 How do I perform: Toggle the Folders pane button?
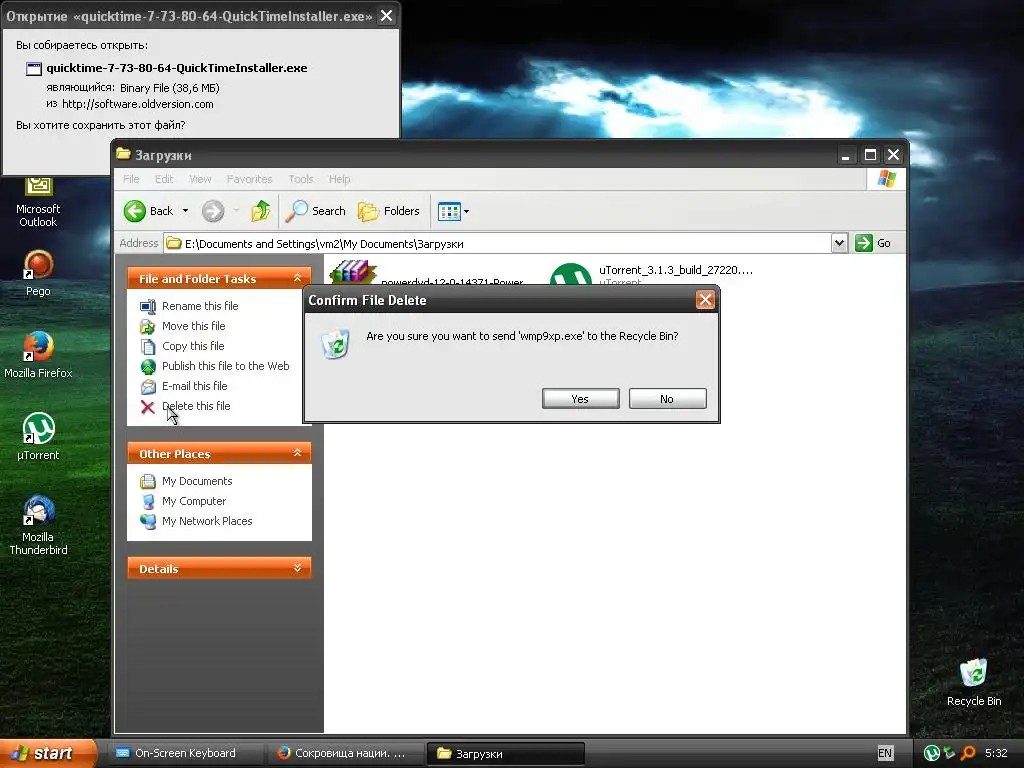pos(389,211)
